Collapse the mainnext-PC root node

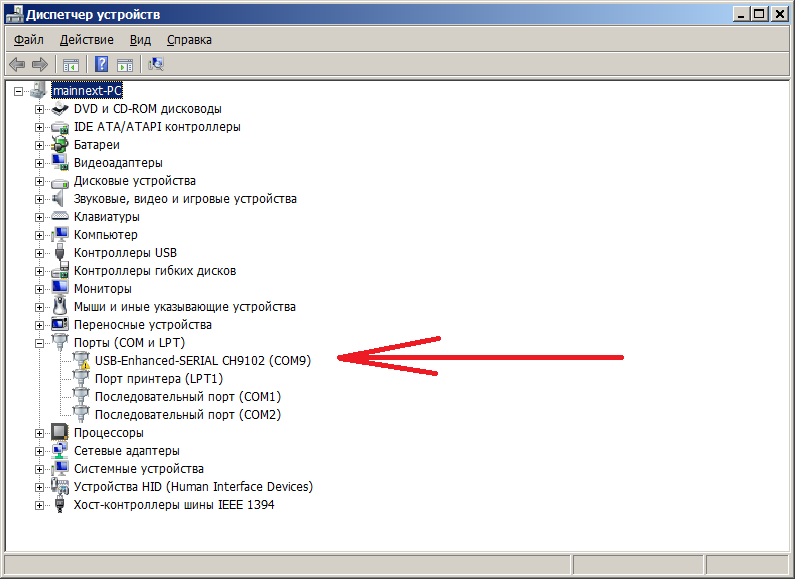coord(19,91)
